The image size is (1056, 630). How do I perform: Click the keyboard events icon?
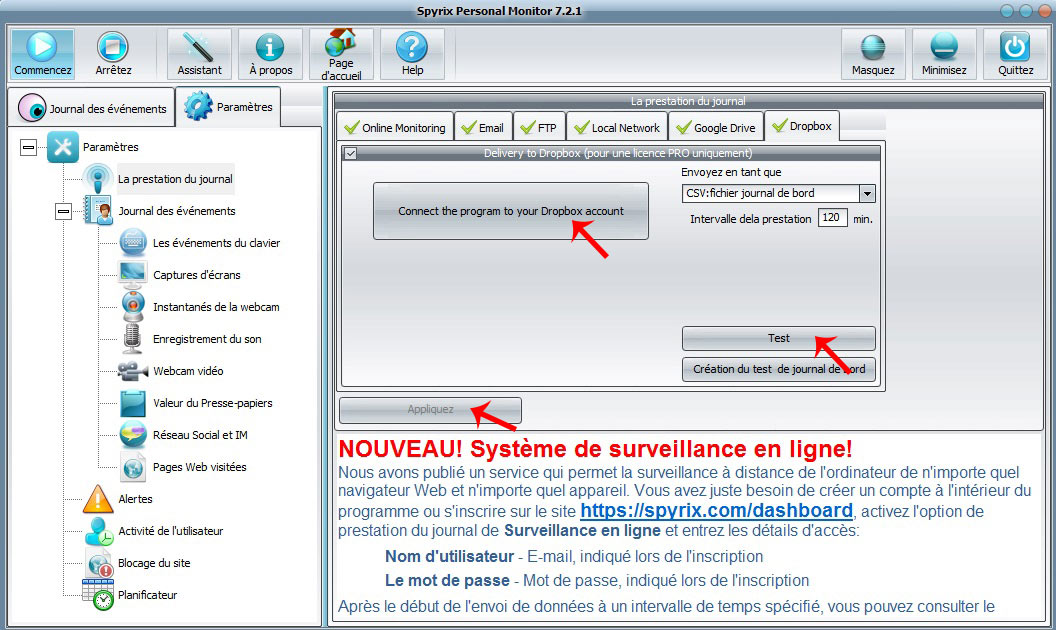click(x=133, y=243)
